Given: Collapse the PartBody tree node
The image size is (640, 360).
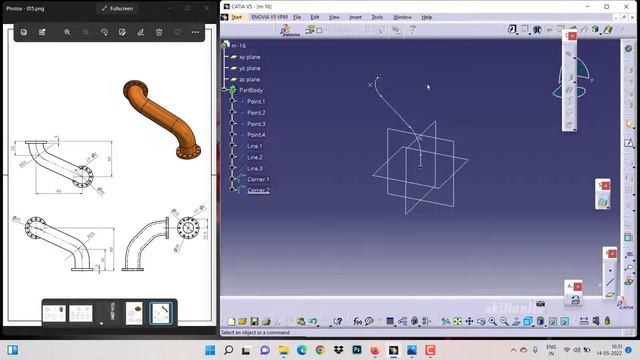Looking at the screenshot, I should [x=224, y=90].
